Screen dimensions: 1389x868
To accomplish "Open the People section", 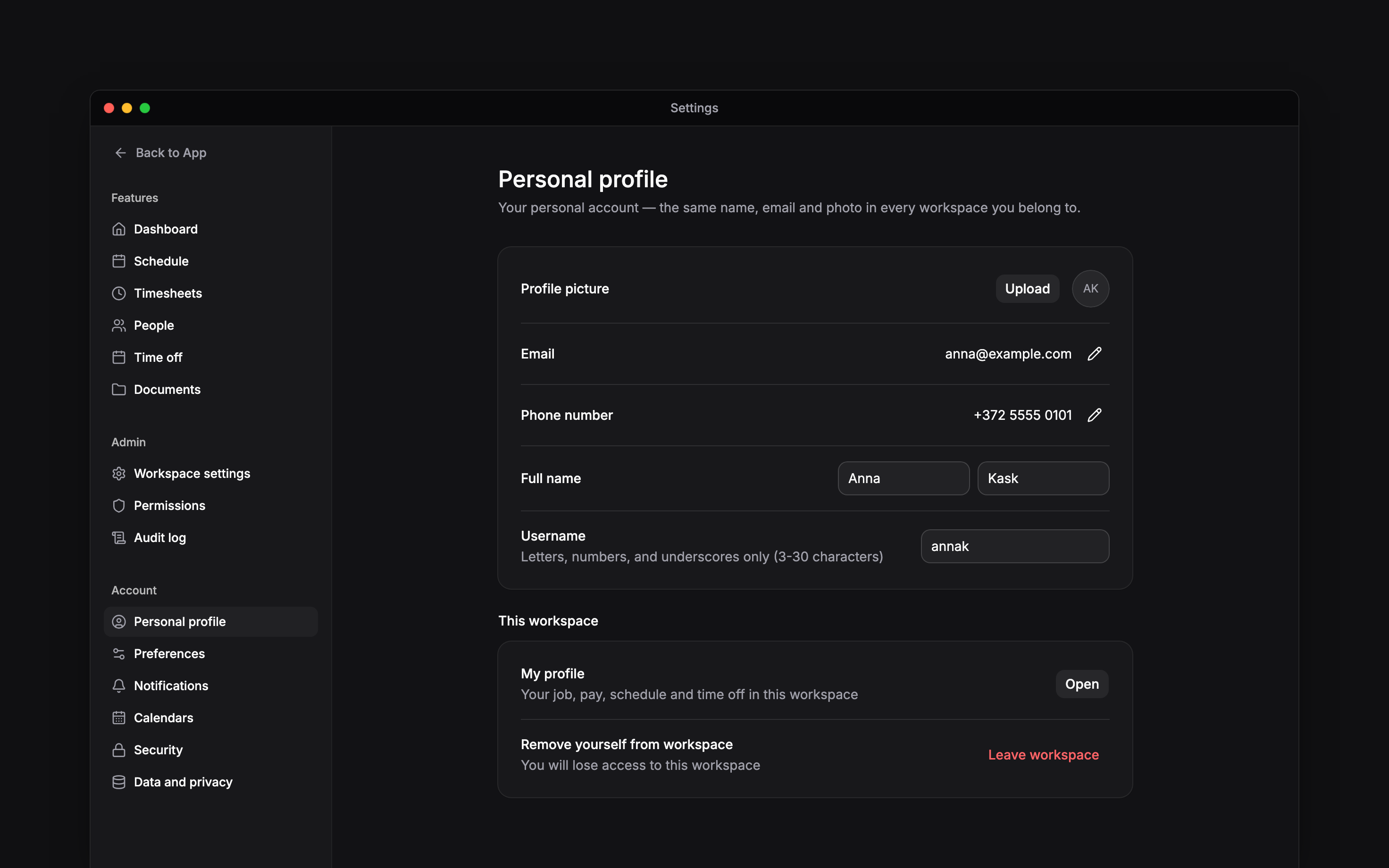I will (210, 325).
